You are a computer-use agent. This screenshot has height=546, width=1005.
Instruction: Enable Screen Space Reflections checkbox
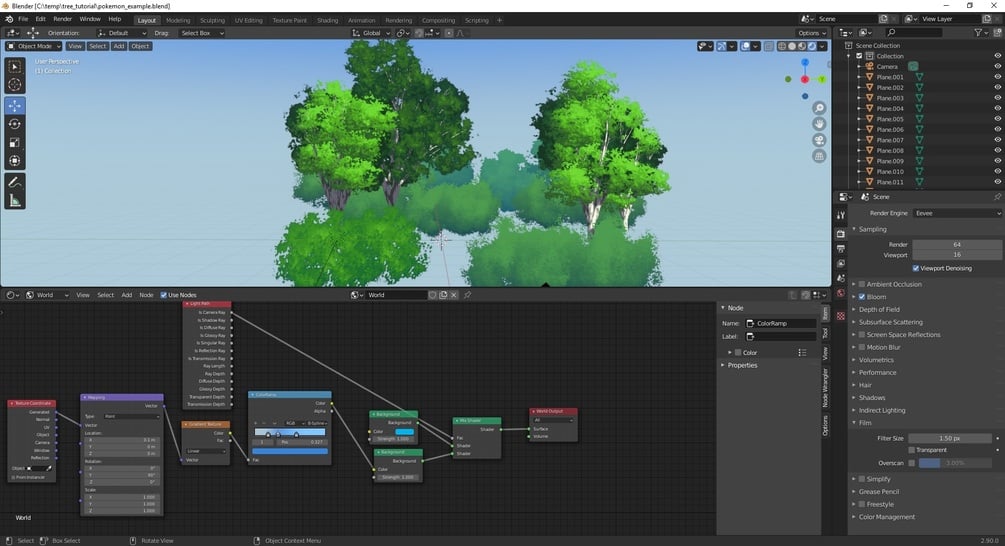[x=862, y=335]
